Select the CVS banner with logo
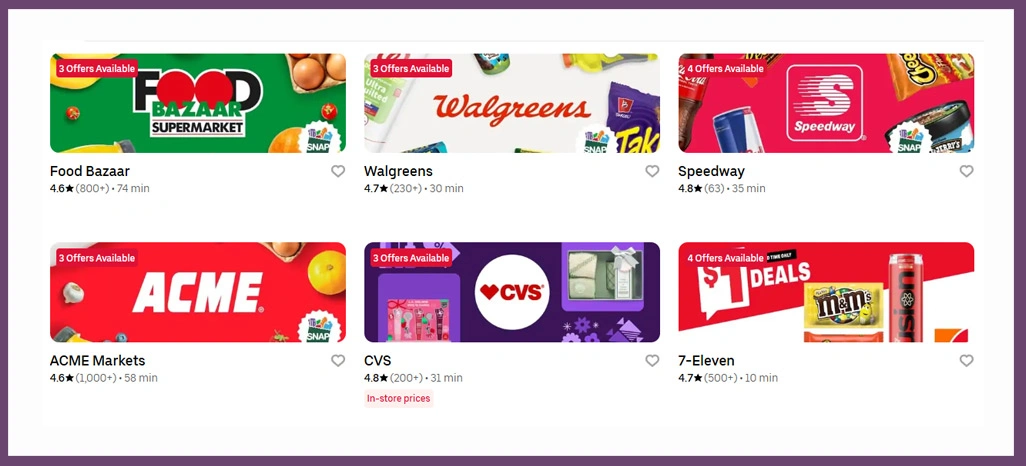Viewport: 1026px width, 466px height. tap(512, 293)
